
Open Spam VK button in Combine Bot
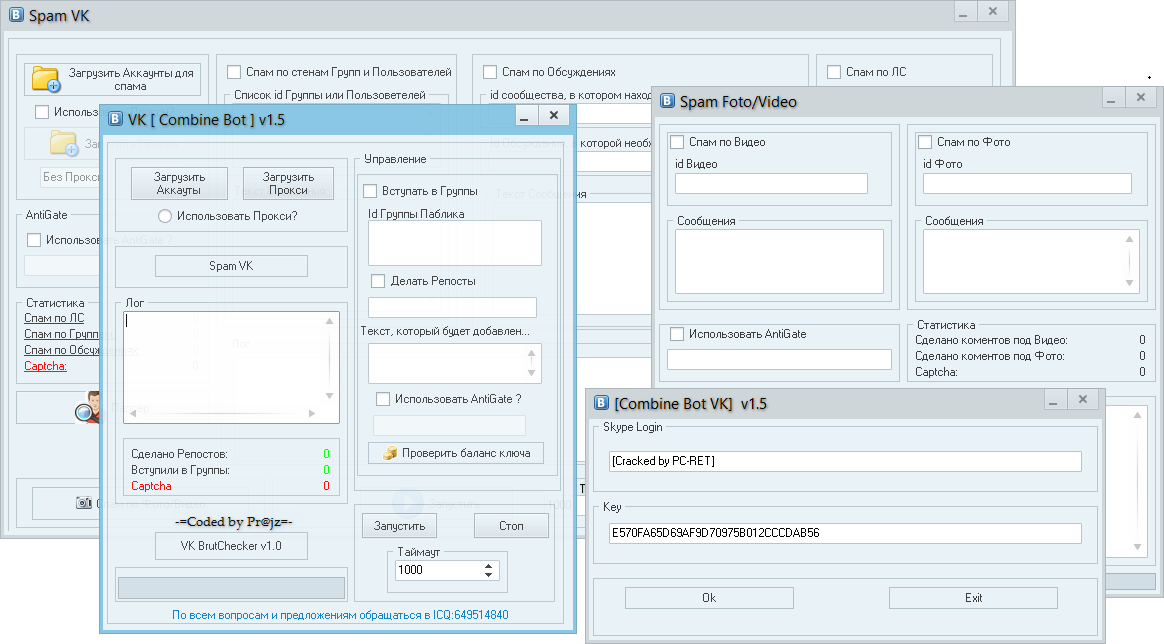231,266
